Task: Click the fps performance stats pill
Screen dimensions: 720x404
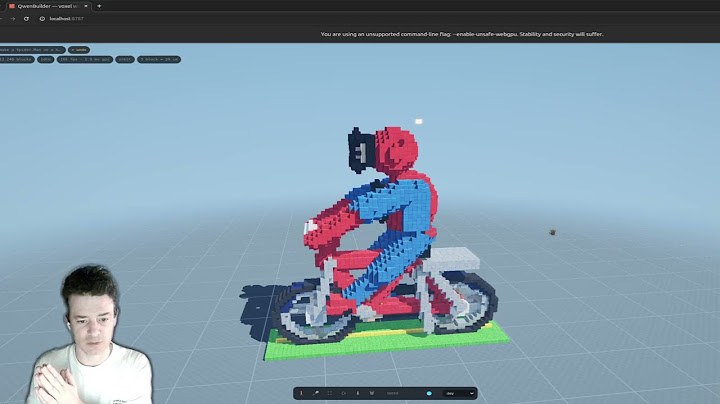Action: click(85, 59)
